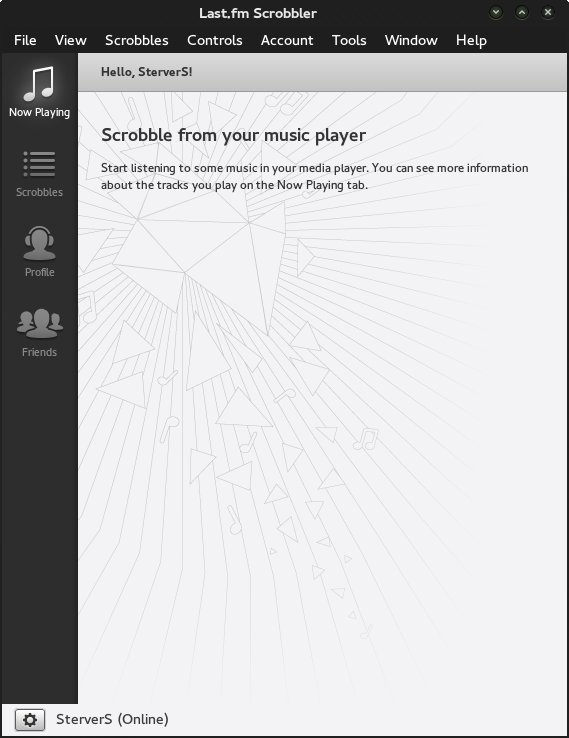Open the Help menu

471,40
